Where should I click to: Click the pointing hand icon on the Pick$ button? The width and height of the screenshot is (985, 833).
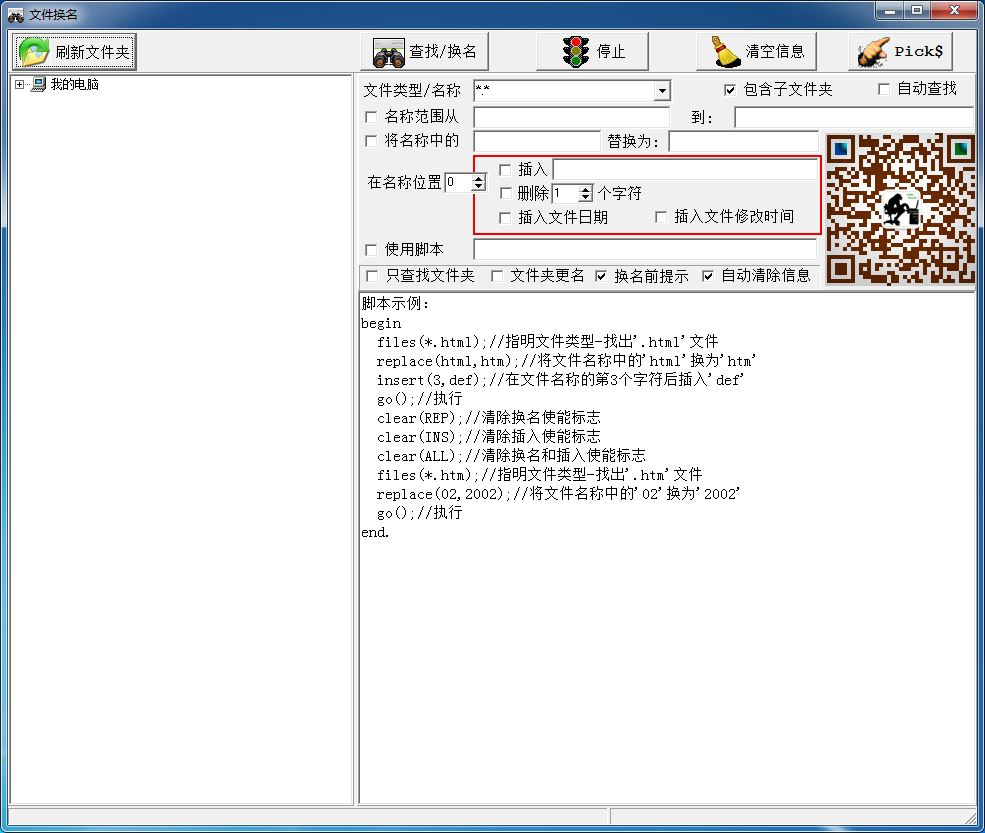pyautogui.click(x=871, y=50)
